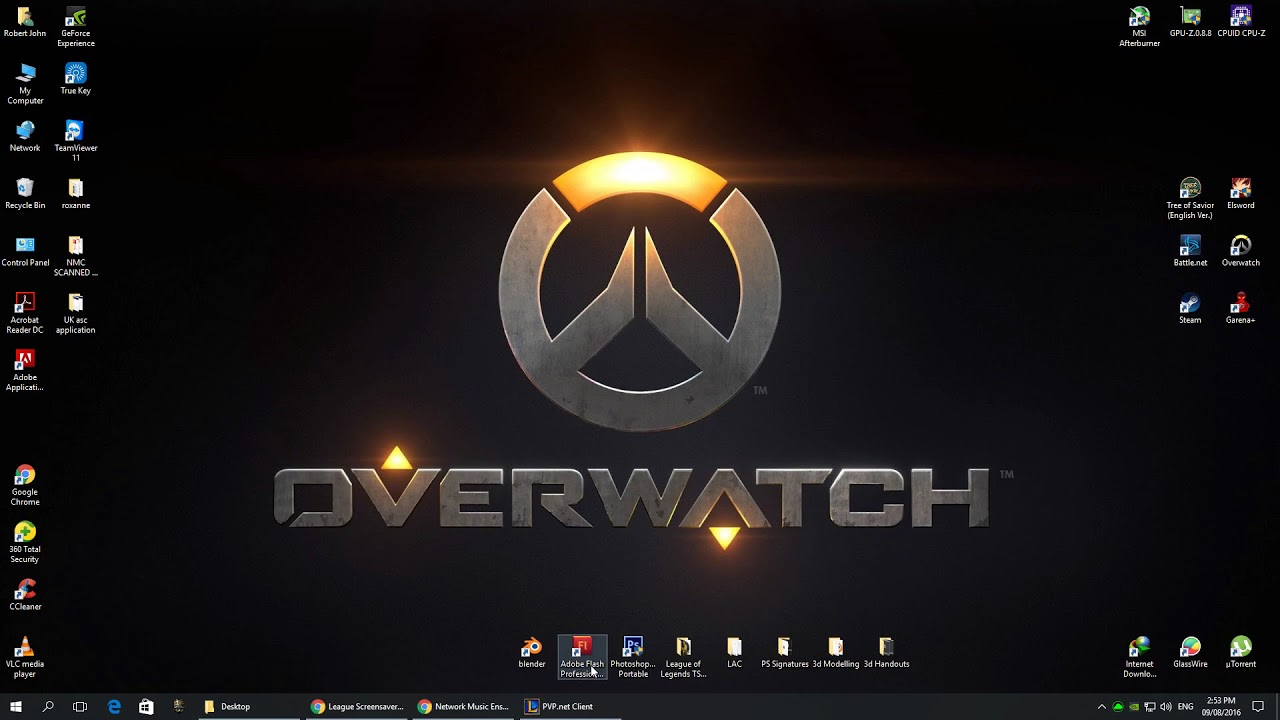
Task: Launch Overwatch desktop shortcut
Action: pos(1241,251)
